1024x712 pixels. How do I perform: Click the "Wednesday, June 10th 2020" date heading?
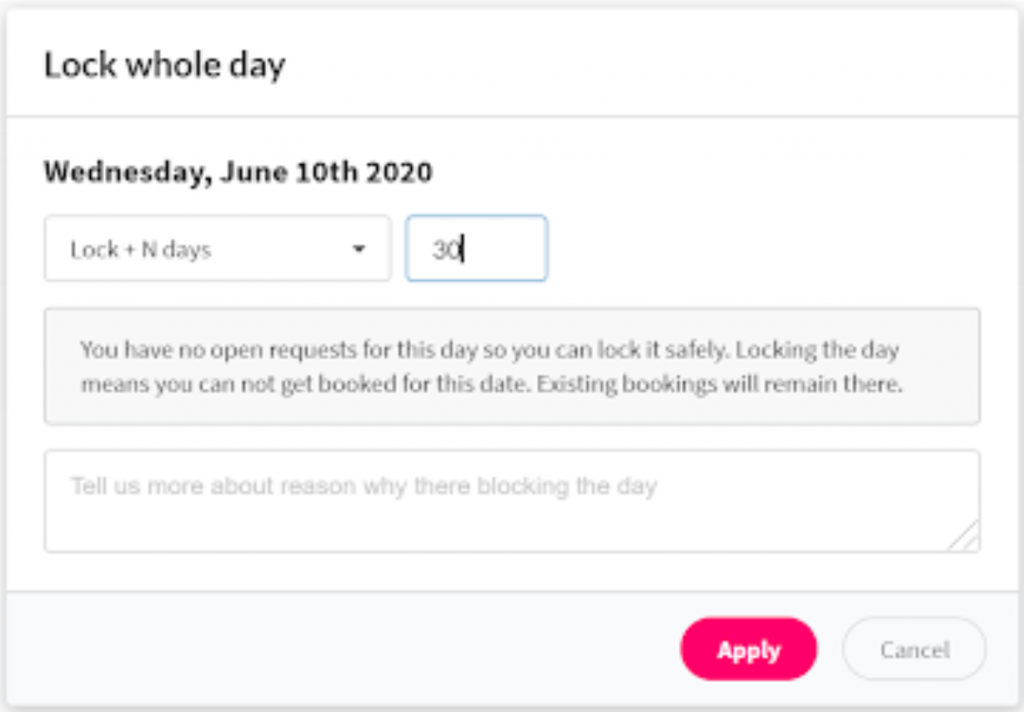coord(238,172)
